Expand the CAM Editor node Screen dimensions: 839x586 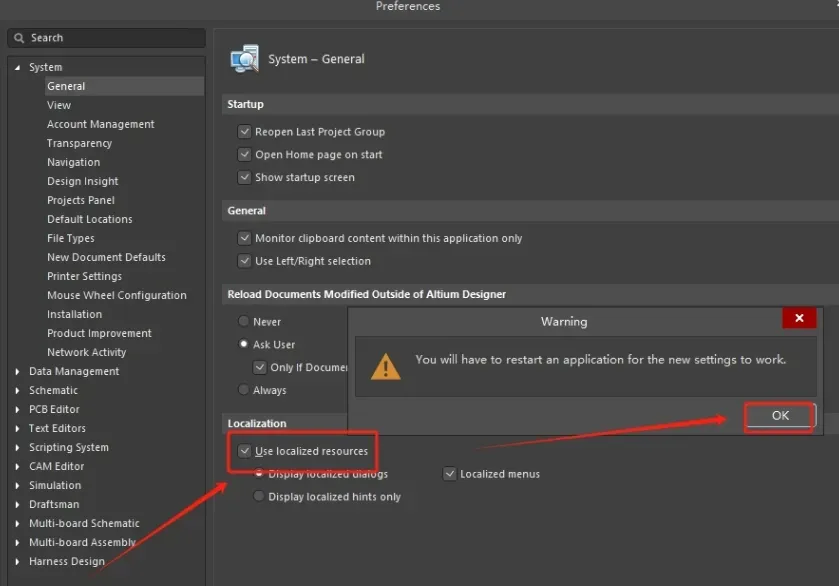(17, 467)
